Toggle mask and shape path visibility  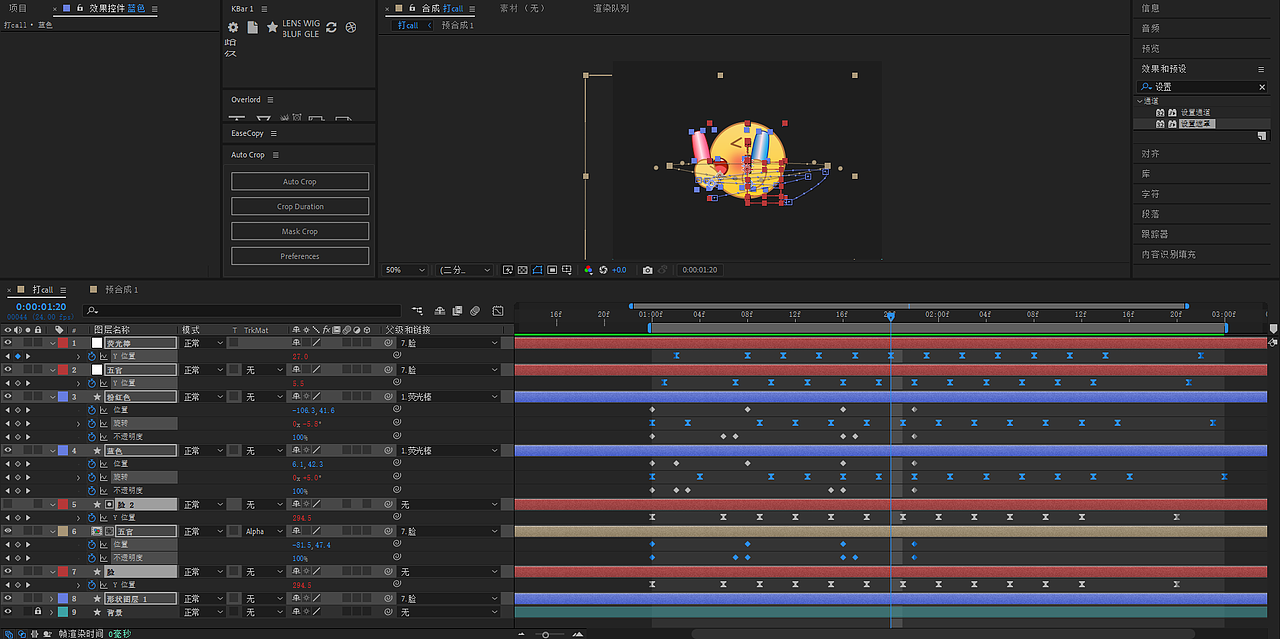coord(538,270)
